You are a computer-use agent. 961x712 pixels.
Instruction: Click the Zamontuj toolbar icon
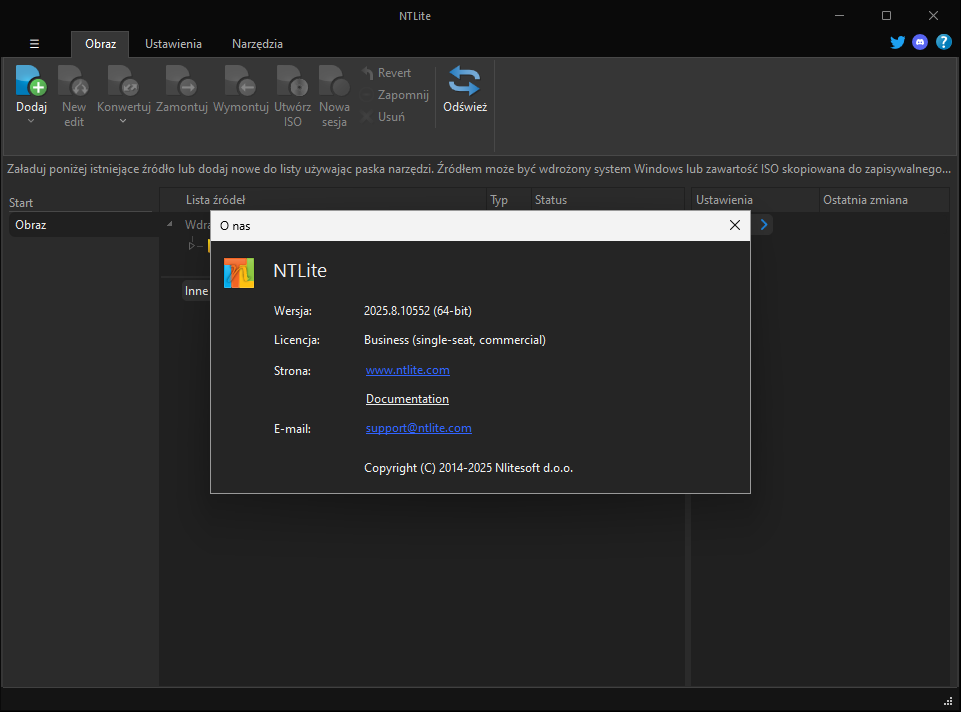coord(181,81)
